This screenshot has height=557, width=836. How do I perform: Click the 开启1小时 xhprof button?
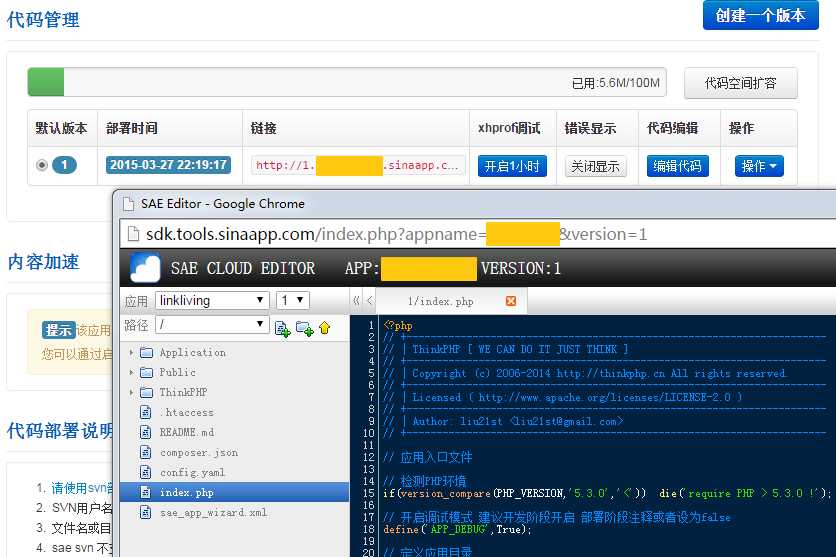[x=512, y=166]
